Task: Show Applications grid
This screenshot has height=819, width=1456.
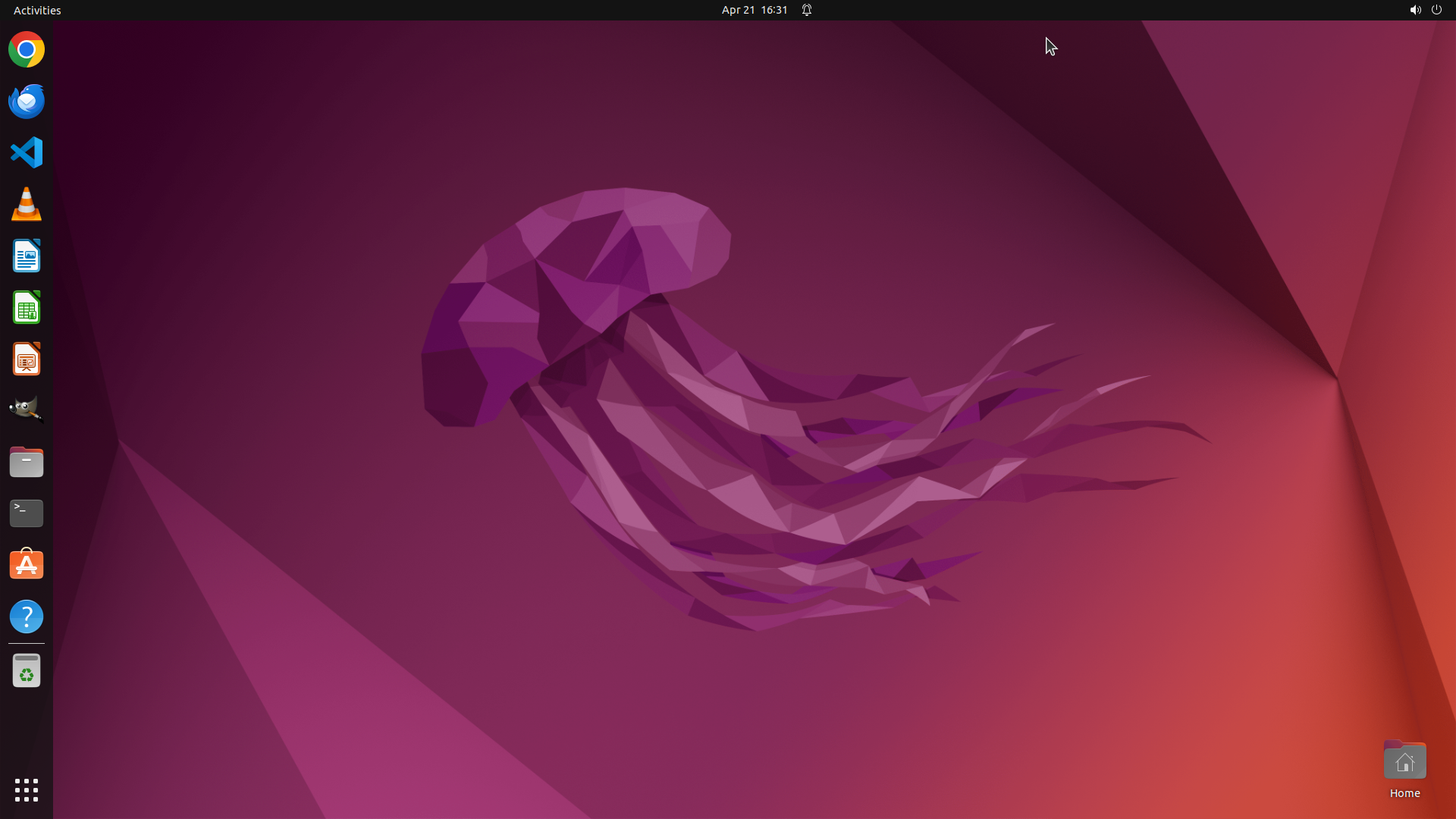Action: 27,789
